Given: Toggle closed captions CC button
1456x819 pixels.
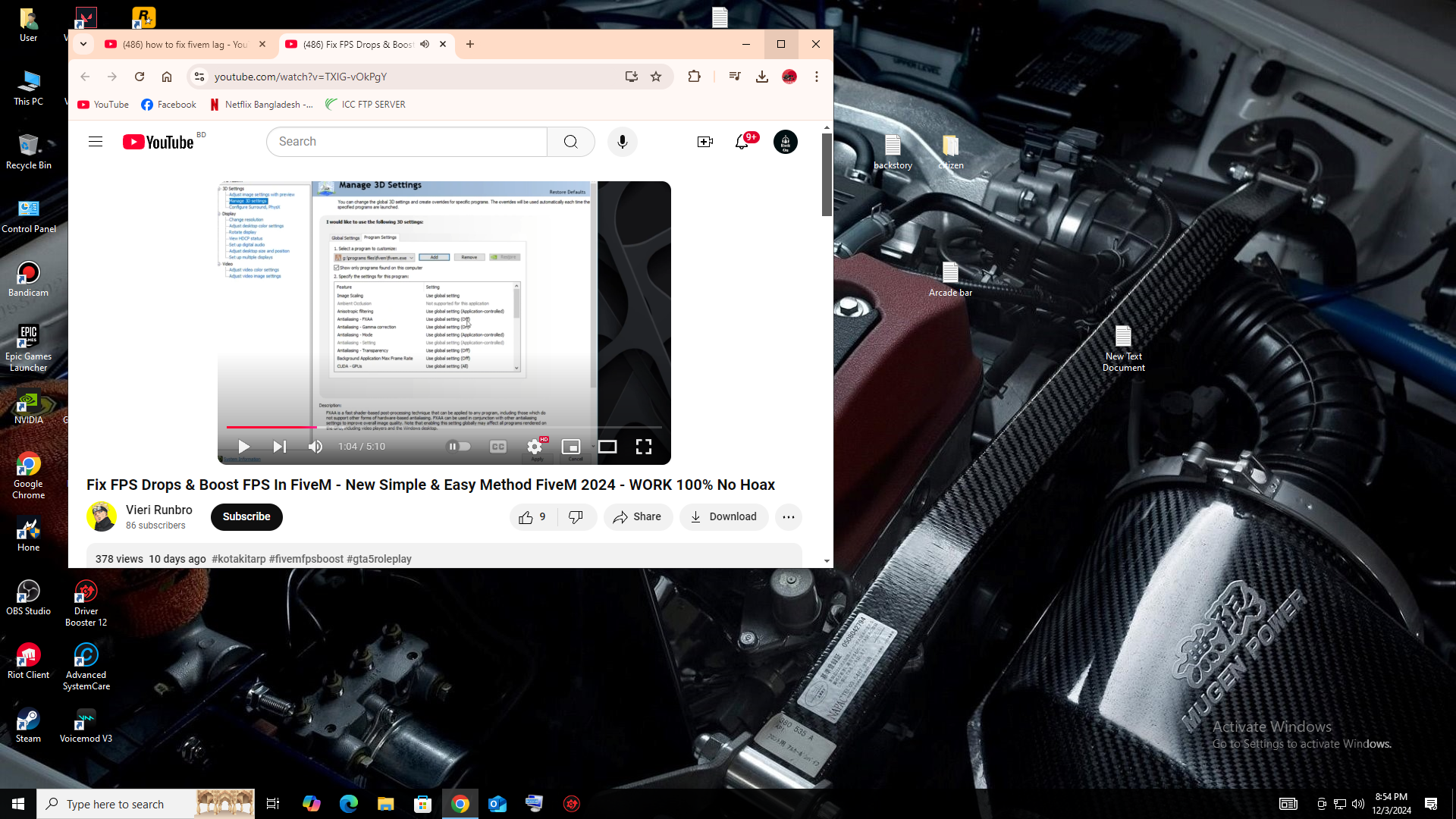Looking at the screenshot, I should [497, 447].
